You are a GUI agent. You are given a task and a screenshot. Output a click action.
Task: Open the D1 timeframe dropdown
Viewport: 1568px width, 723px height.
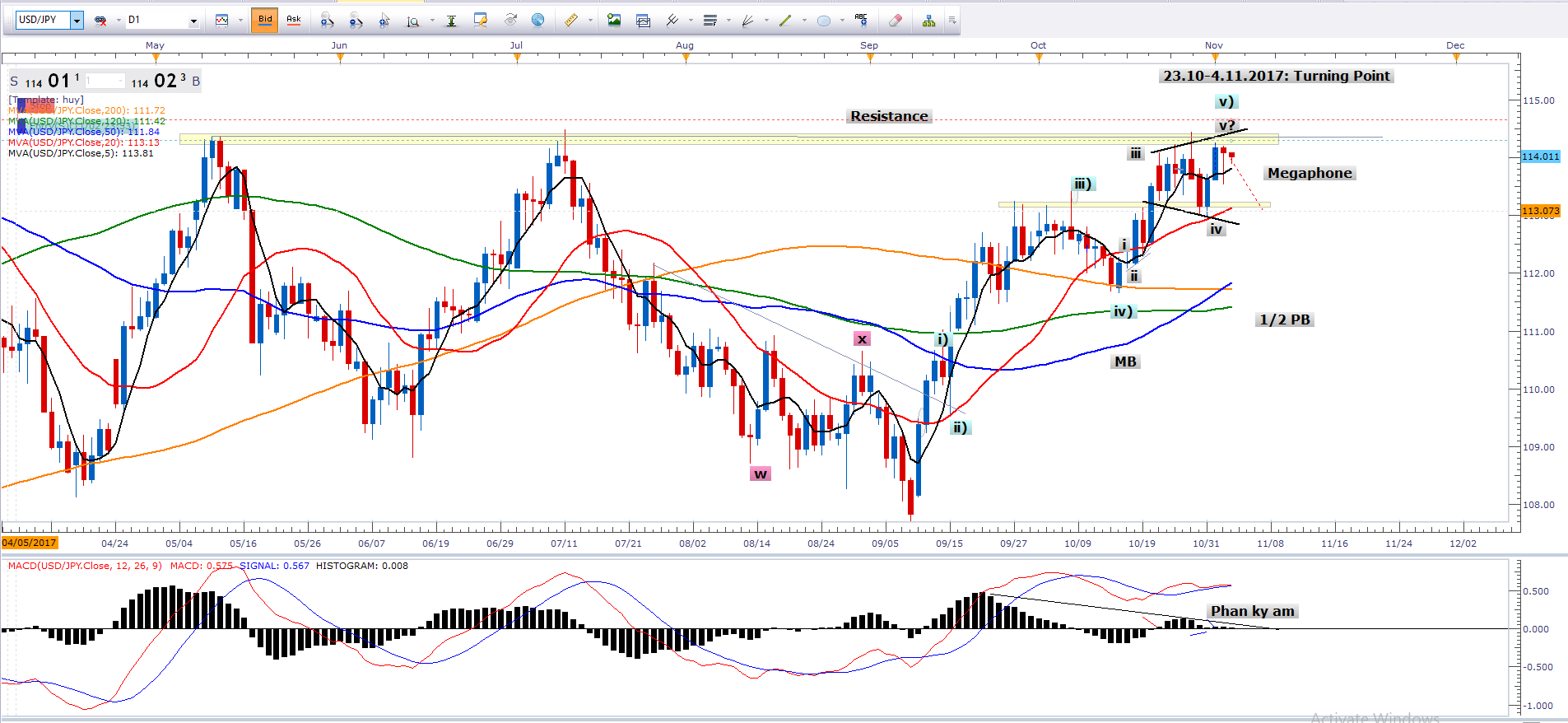tap(193, 21)
